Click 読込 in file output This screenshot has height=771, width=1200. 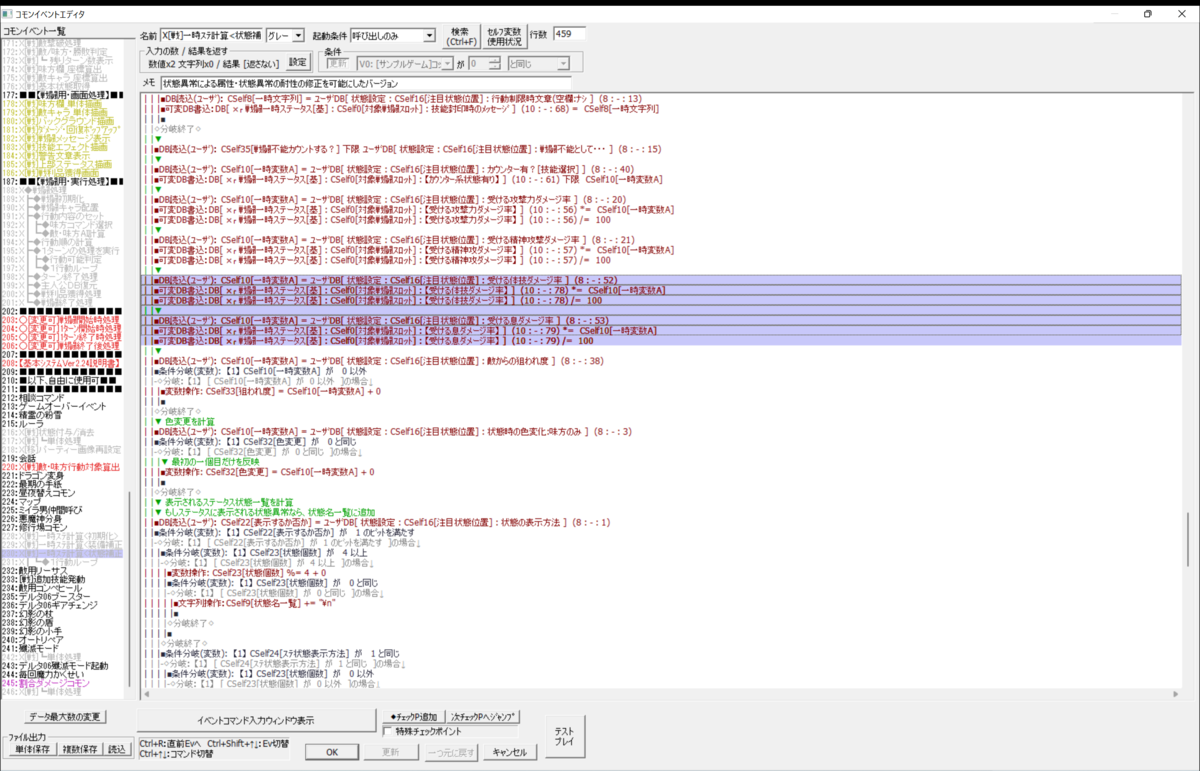point(117,749)
